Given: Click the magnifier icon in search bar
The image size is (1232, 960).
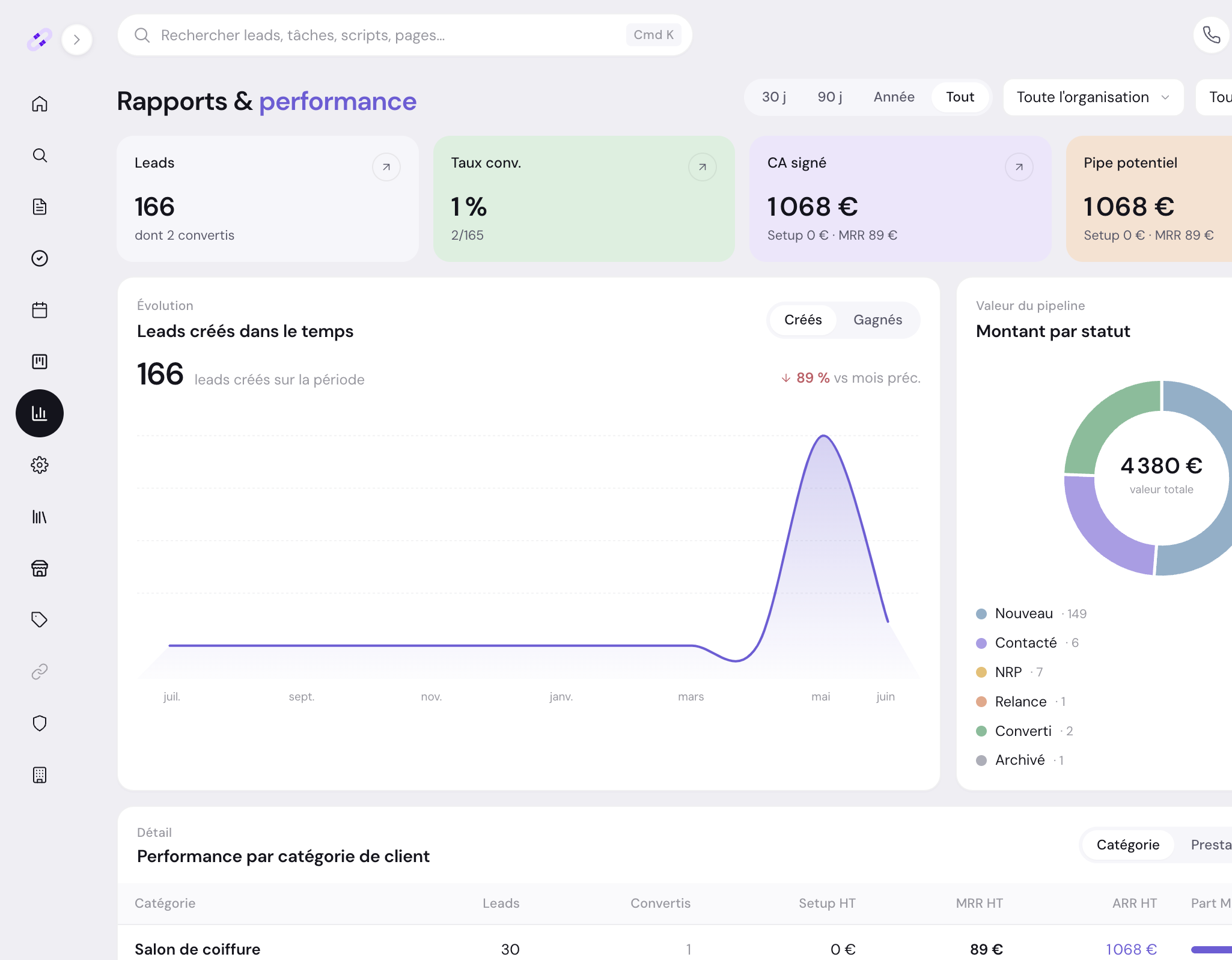Looking at the screenshot, I should 142,35.
